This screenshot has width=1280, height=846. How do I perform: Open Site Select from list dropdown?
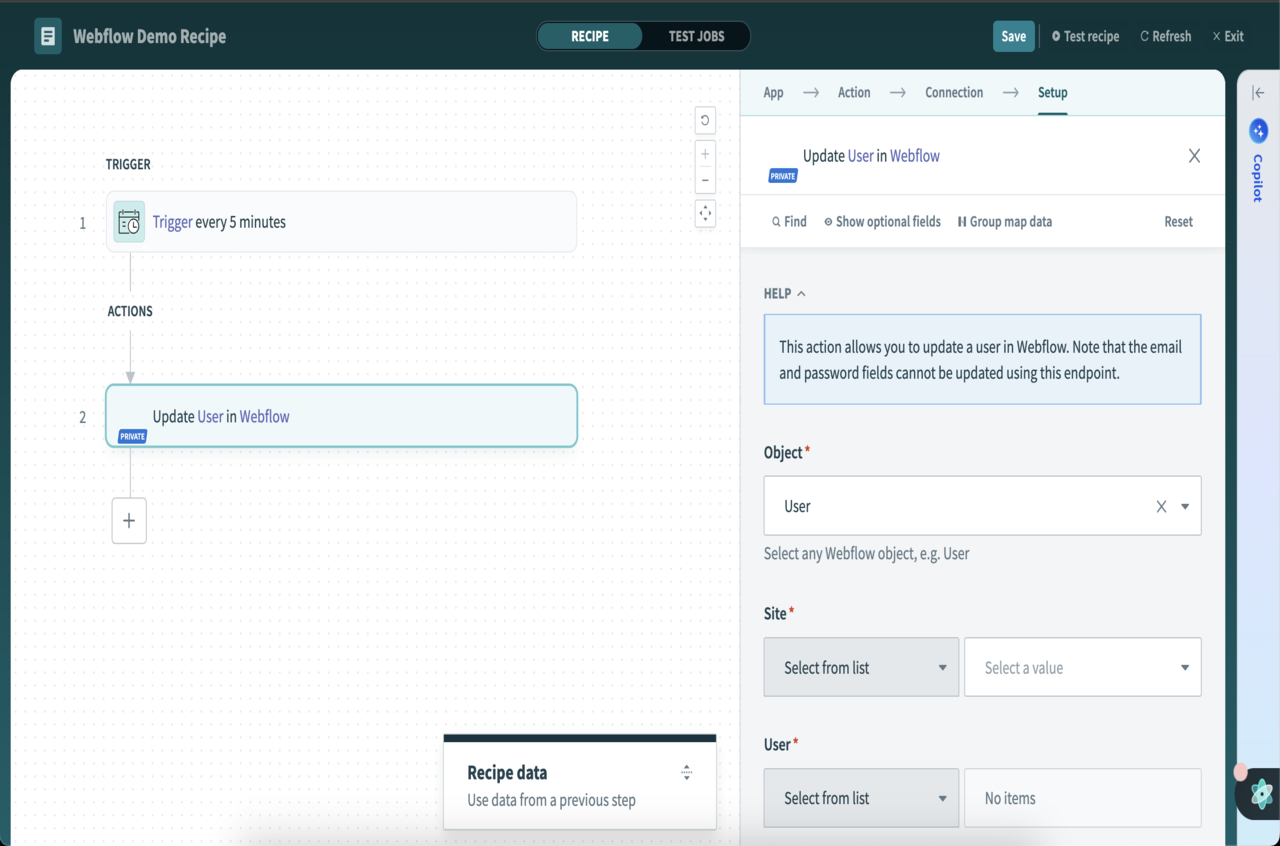point(861,667)
